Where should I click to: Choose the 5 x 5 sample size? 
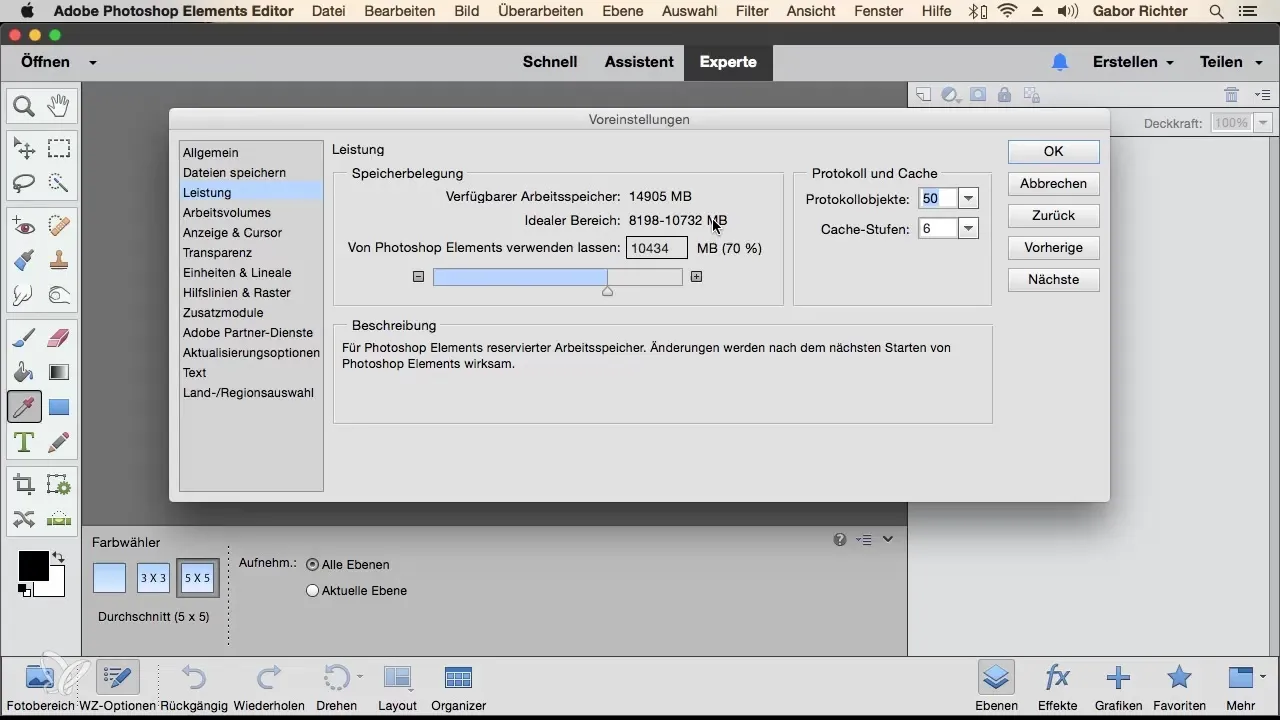[x=197, y=578]
